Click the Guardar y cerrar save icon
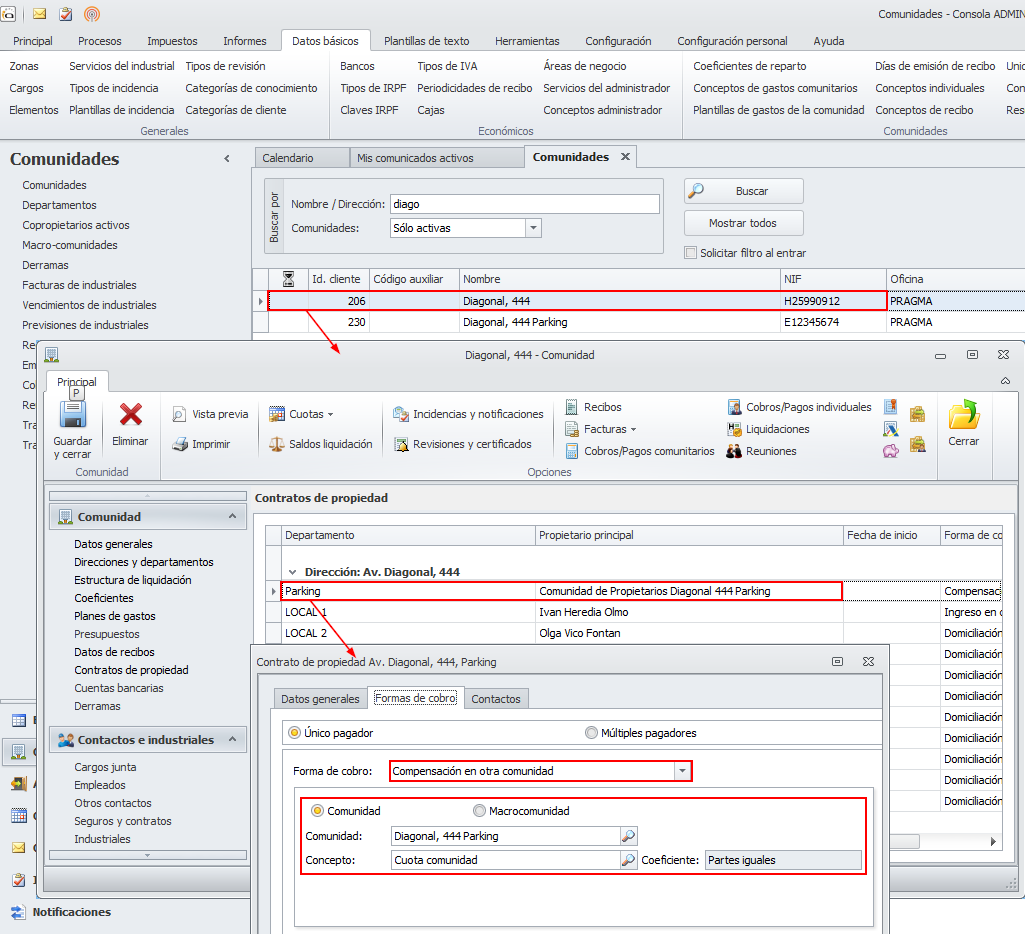 [x=72, y=416]
